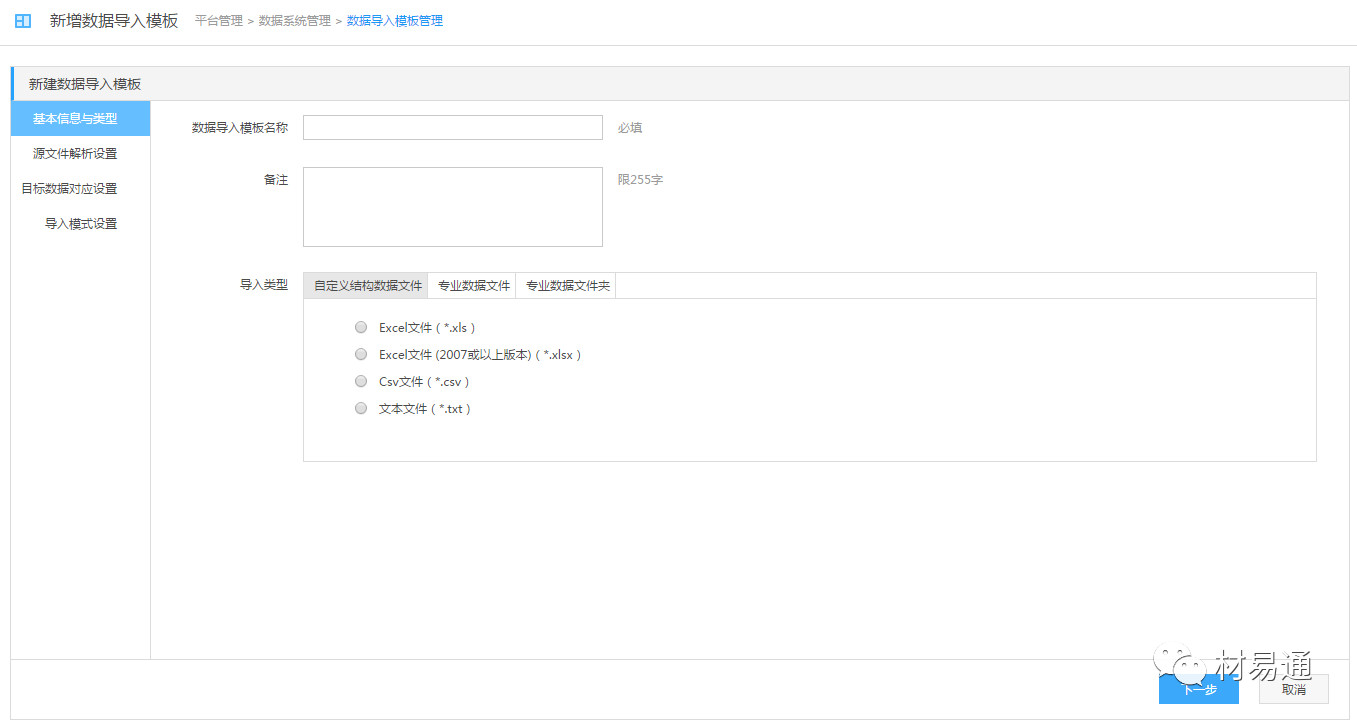Click the 取消 button

click(x=1293, y=689)
